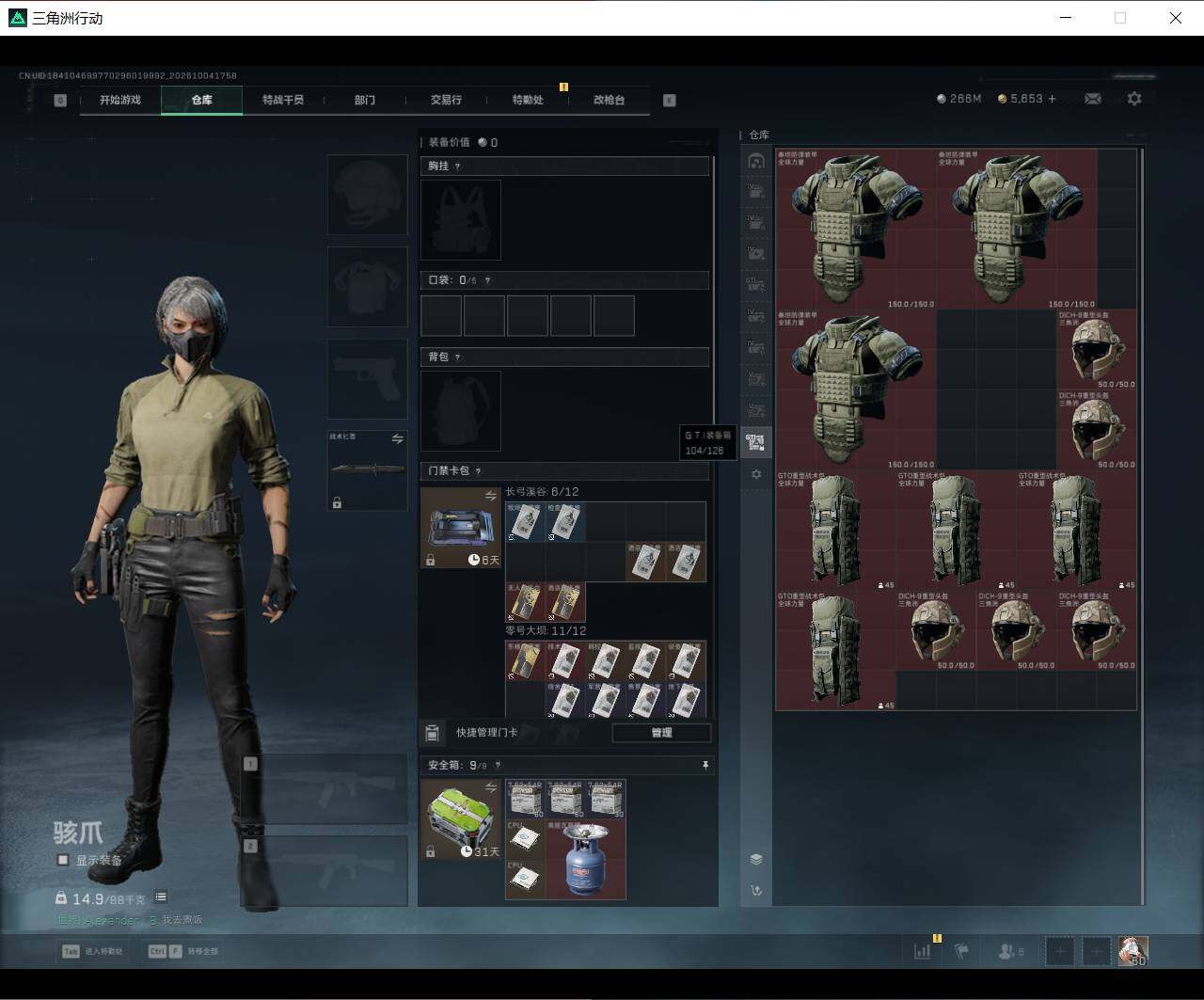Open warehouse sidebar settings gear icon
Screen dimensions: 1204x1000
point(755,475)
